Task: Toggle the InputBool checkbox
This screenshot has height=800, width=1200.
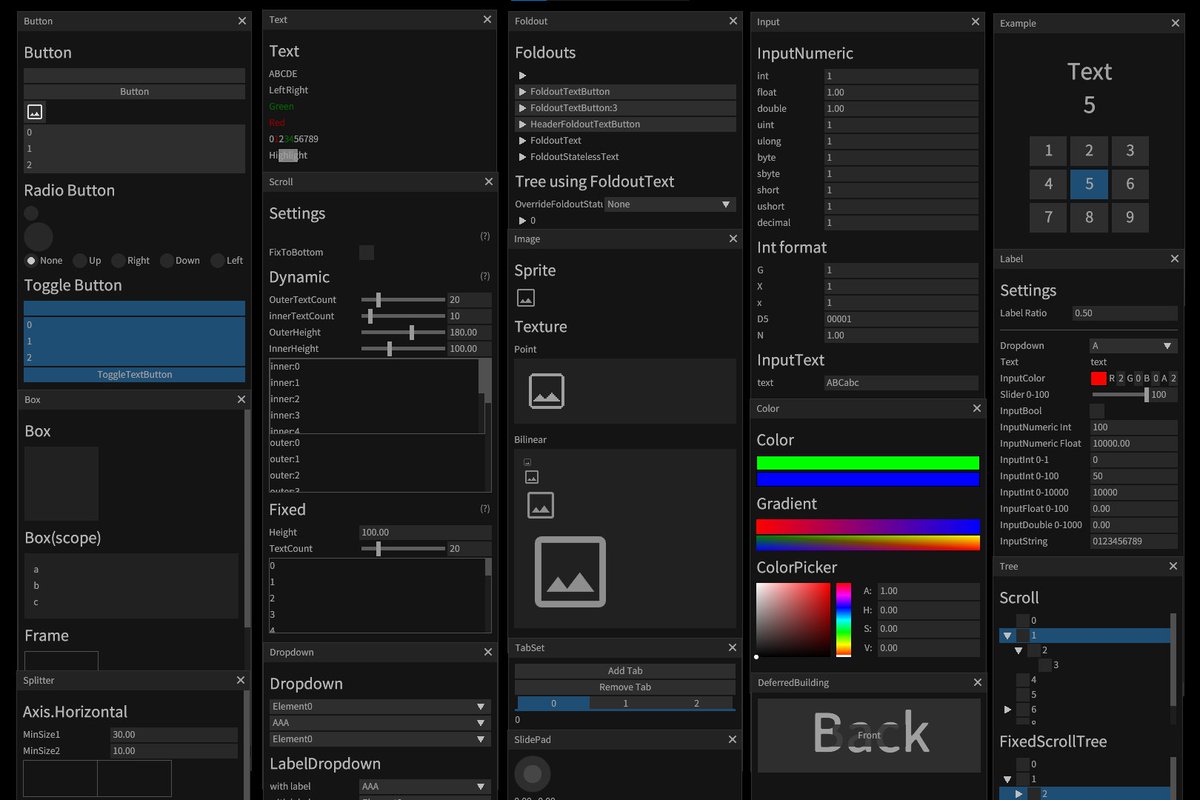Action: point(1097,411)
